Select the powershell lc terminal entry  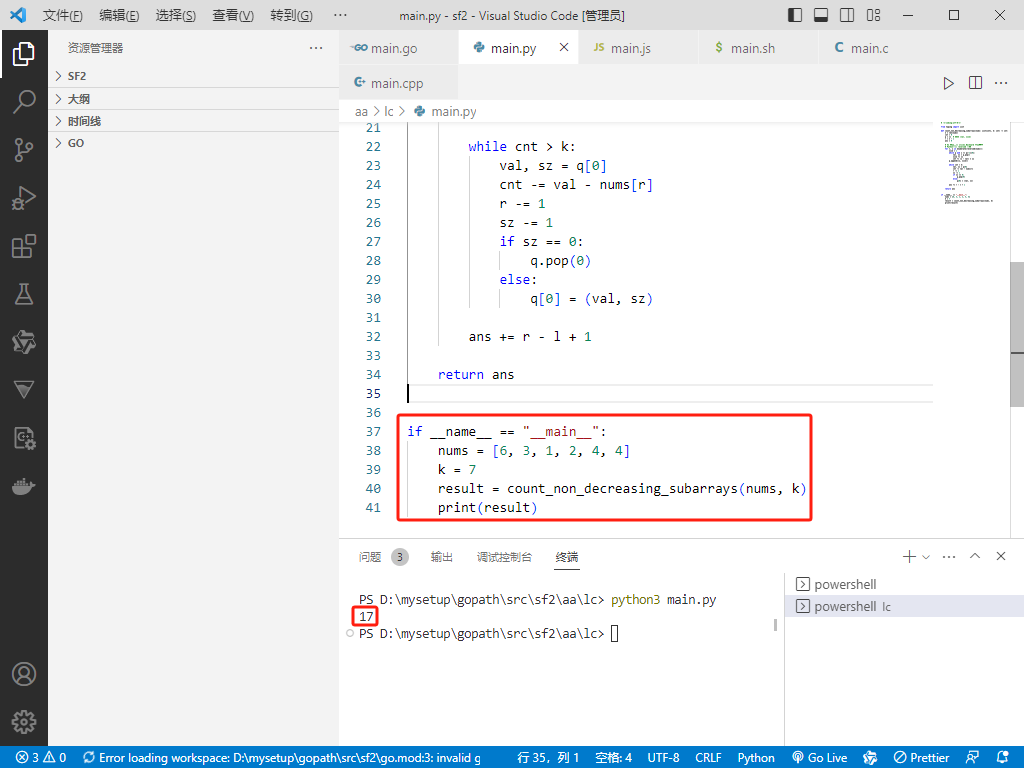(904, 607)
